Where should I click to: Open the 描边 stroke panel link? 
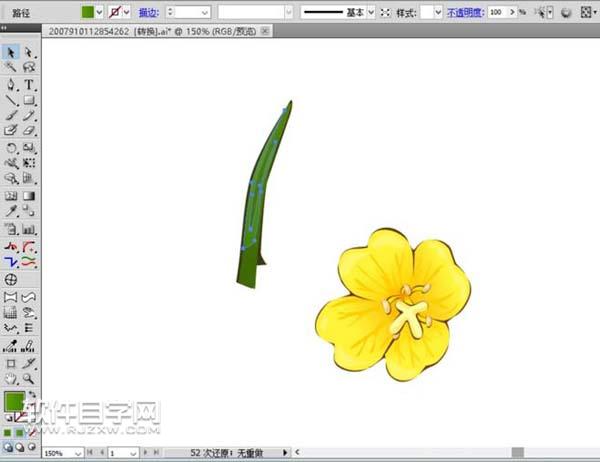(147, 12)
